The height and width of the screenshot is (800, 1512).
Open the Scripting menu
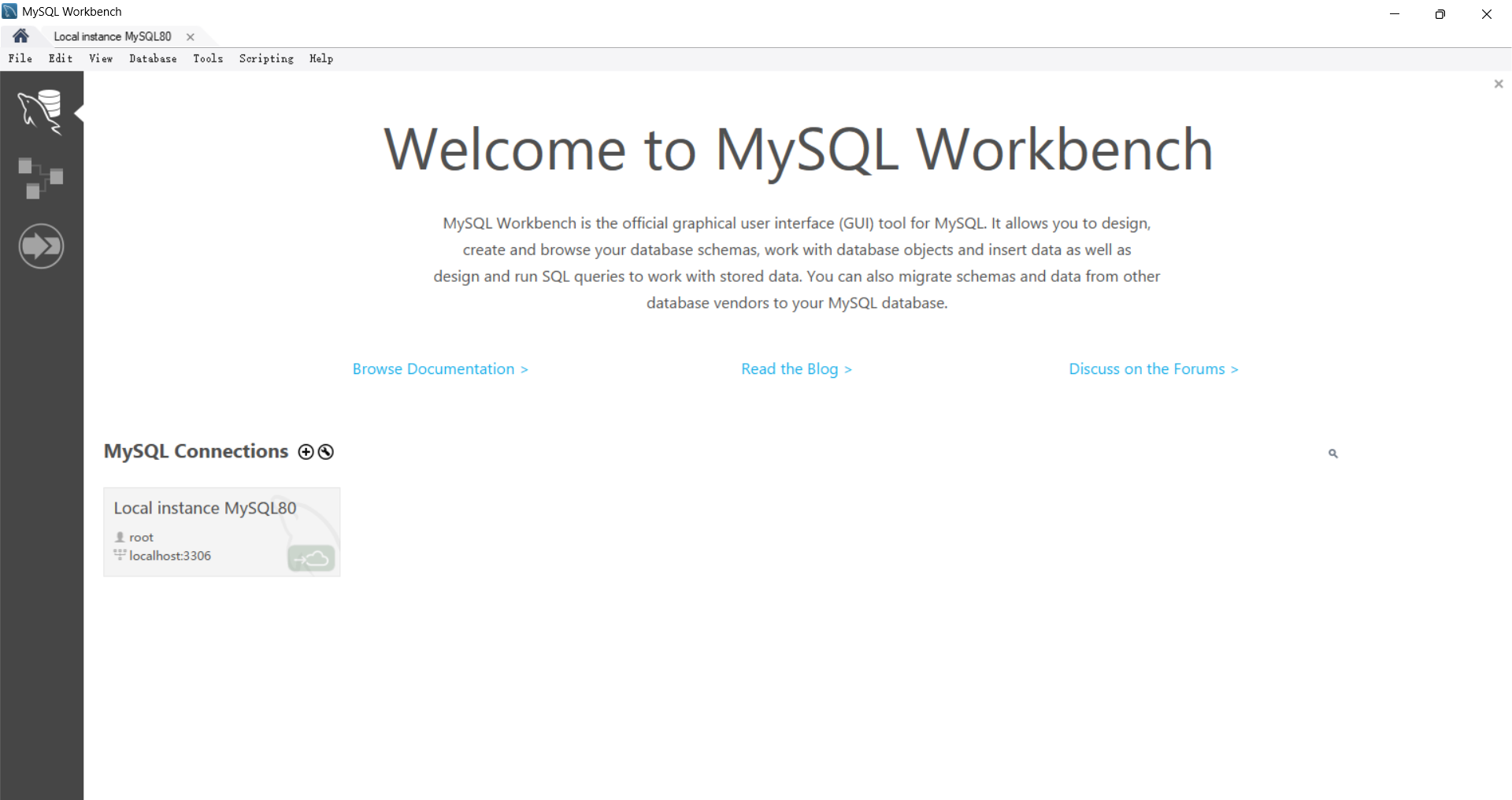click(x=266, y=59)
